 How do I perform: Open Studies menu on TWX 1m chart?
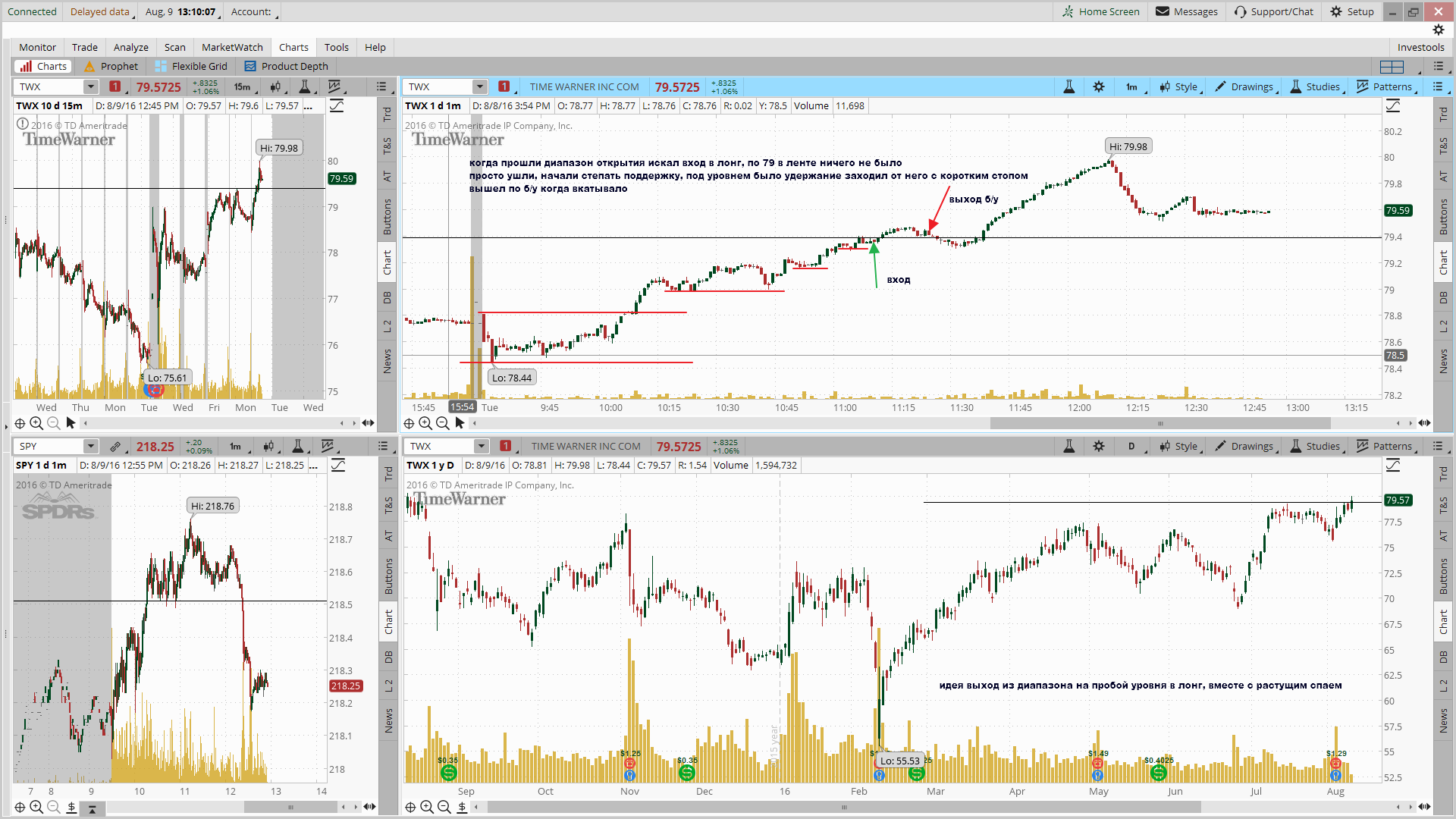click(1316, 86)
